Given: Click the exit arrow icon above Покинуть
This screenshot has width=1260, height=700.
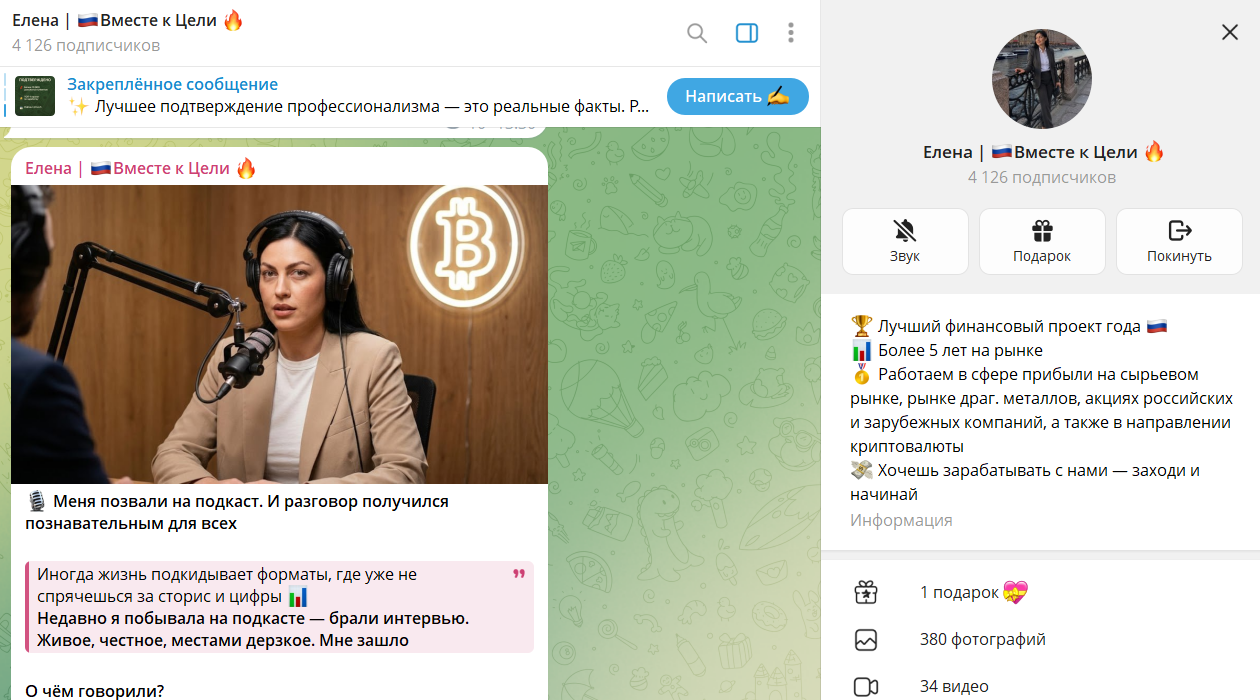Looking at the screenshot, I should coord(1179,231).
